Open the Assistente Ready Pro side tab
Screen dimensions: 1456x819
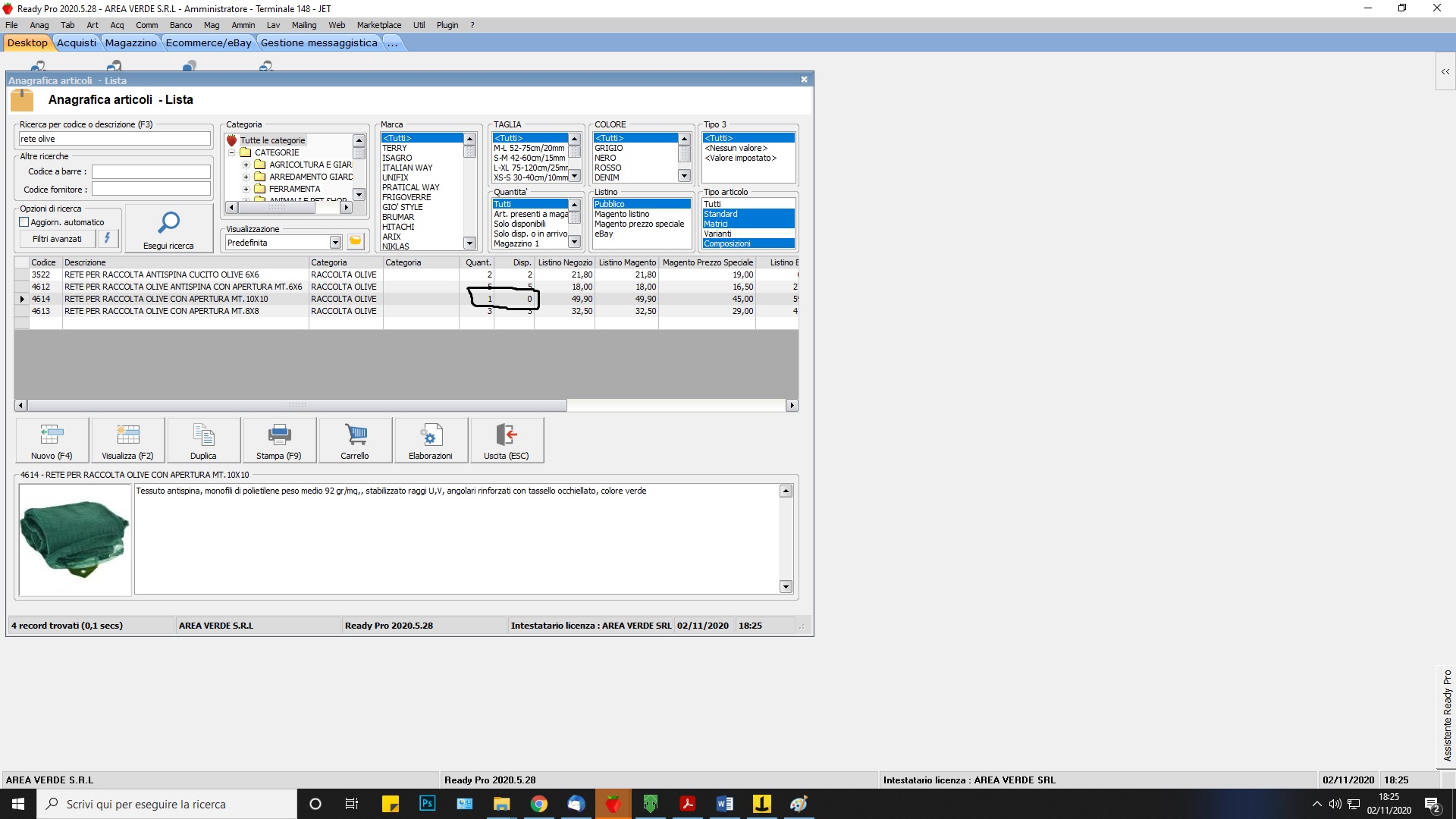(1447, 715)
